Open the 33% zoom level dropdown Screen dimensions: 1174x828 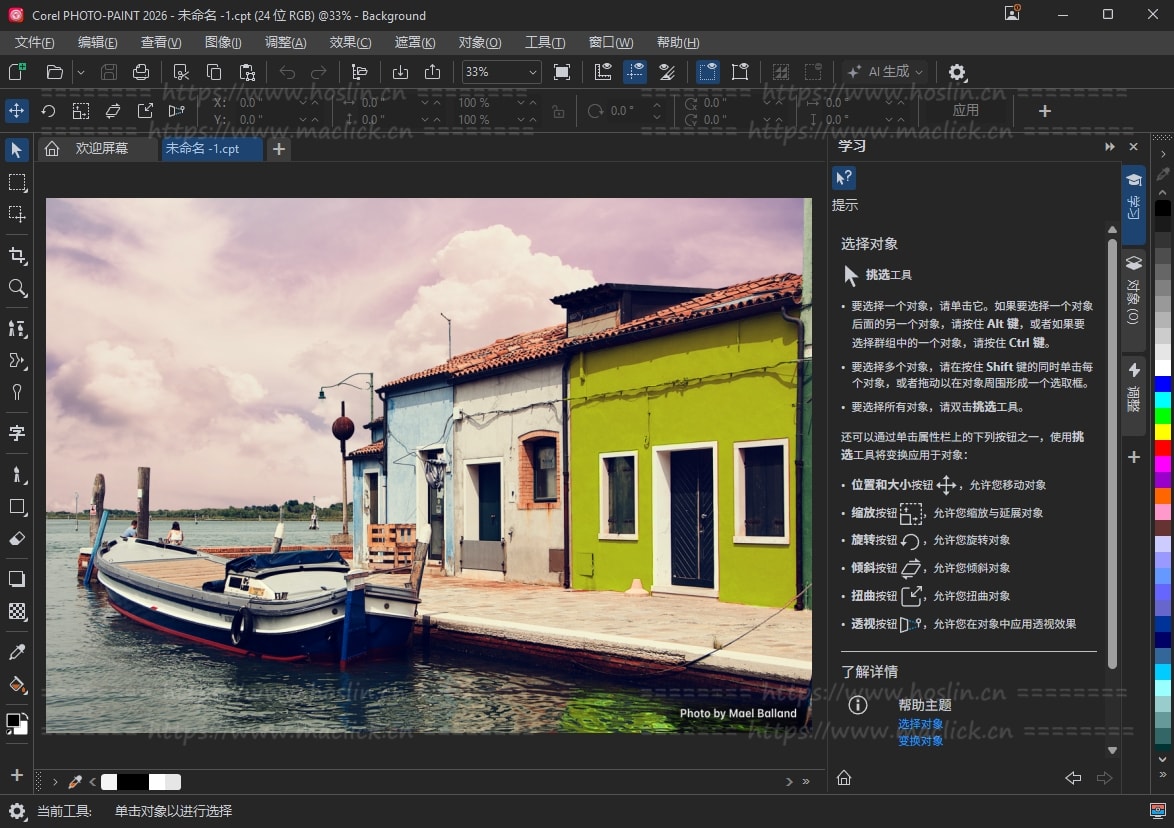[532, 72]
